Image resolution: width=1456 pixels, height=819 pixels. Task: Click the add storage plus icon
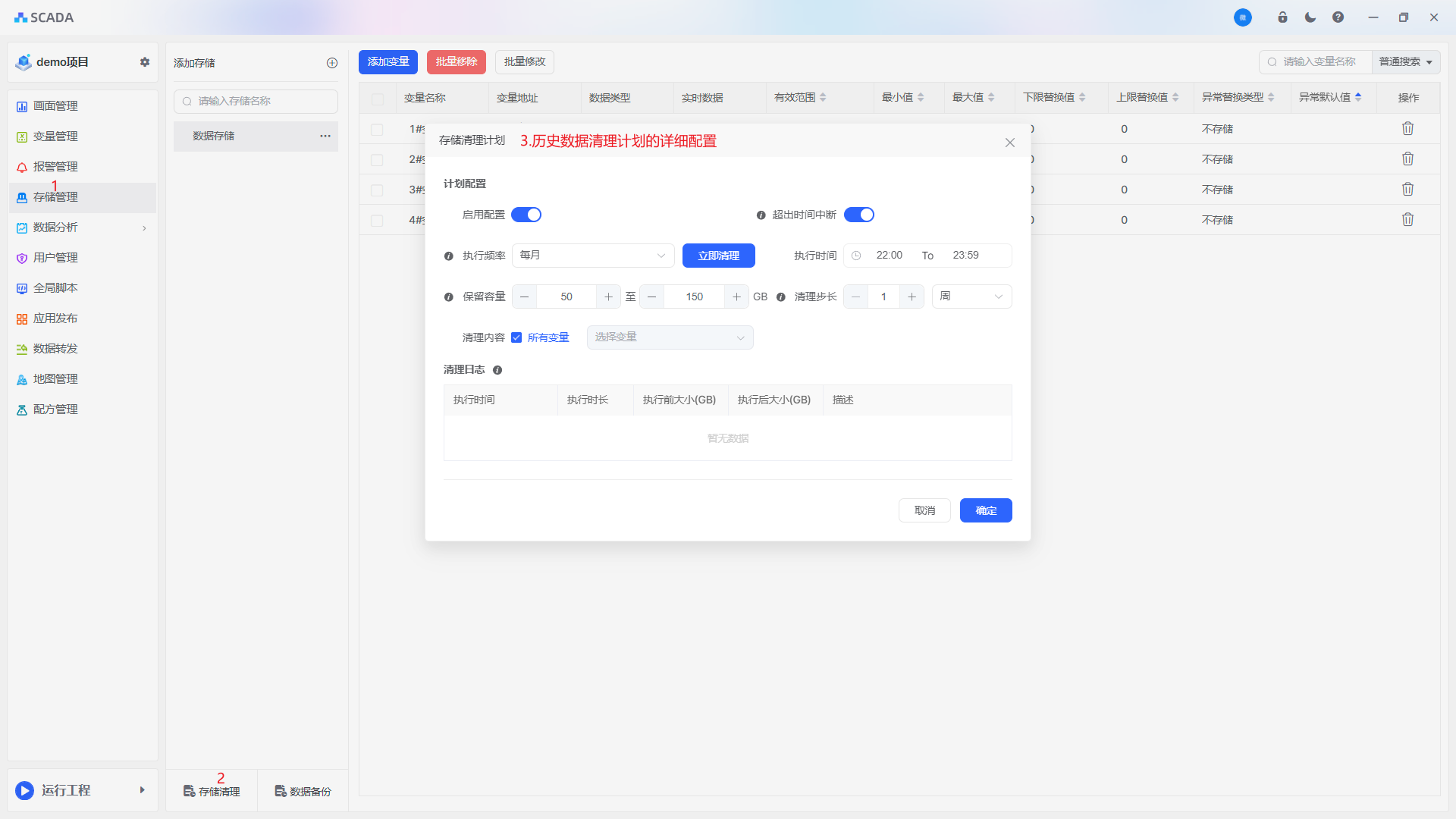pos(332,63)
